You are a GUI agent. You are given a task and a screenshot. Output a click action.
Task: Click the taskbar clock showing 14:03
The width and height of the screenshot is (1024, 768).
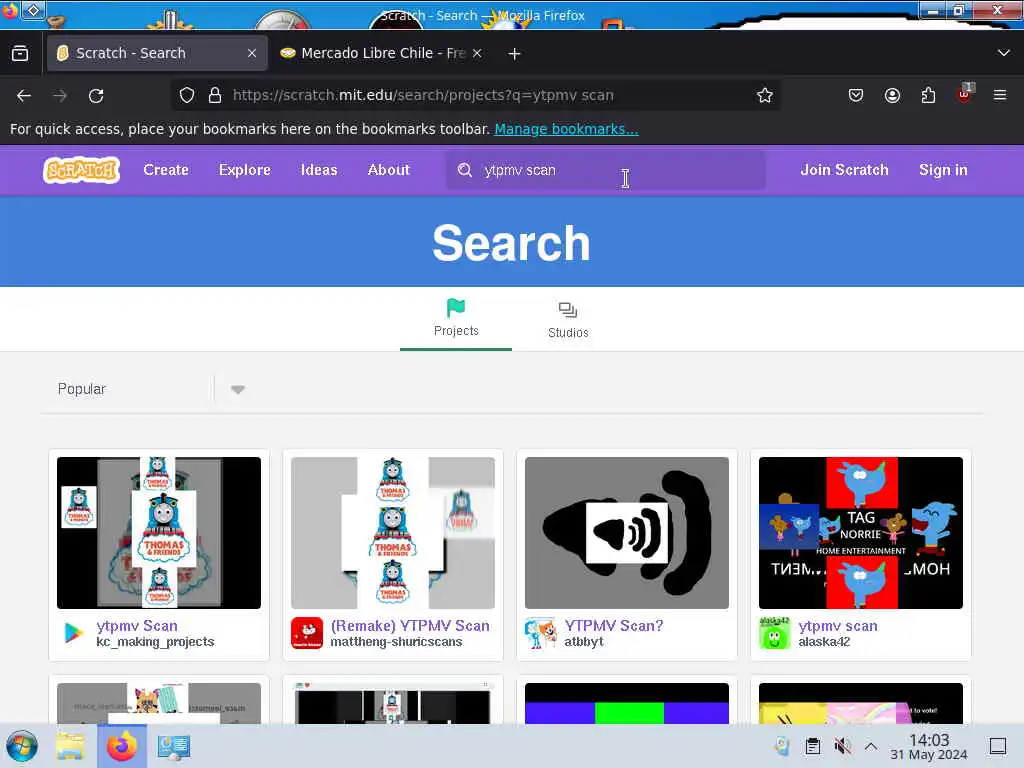pyautogui.click(x=929, y=746)
